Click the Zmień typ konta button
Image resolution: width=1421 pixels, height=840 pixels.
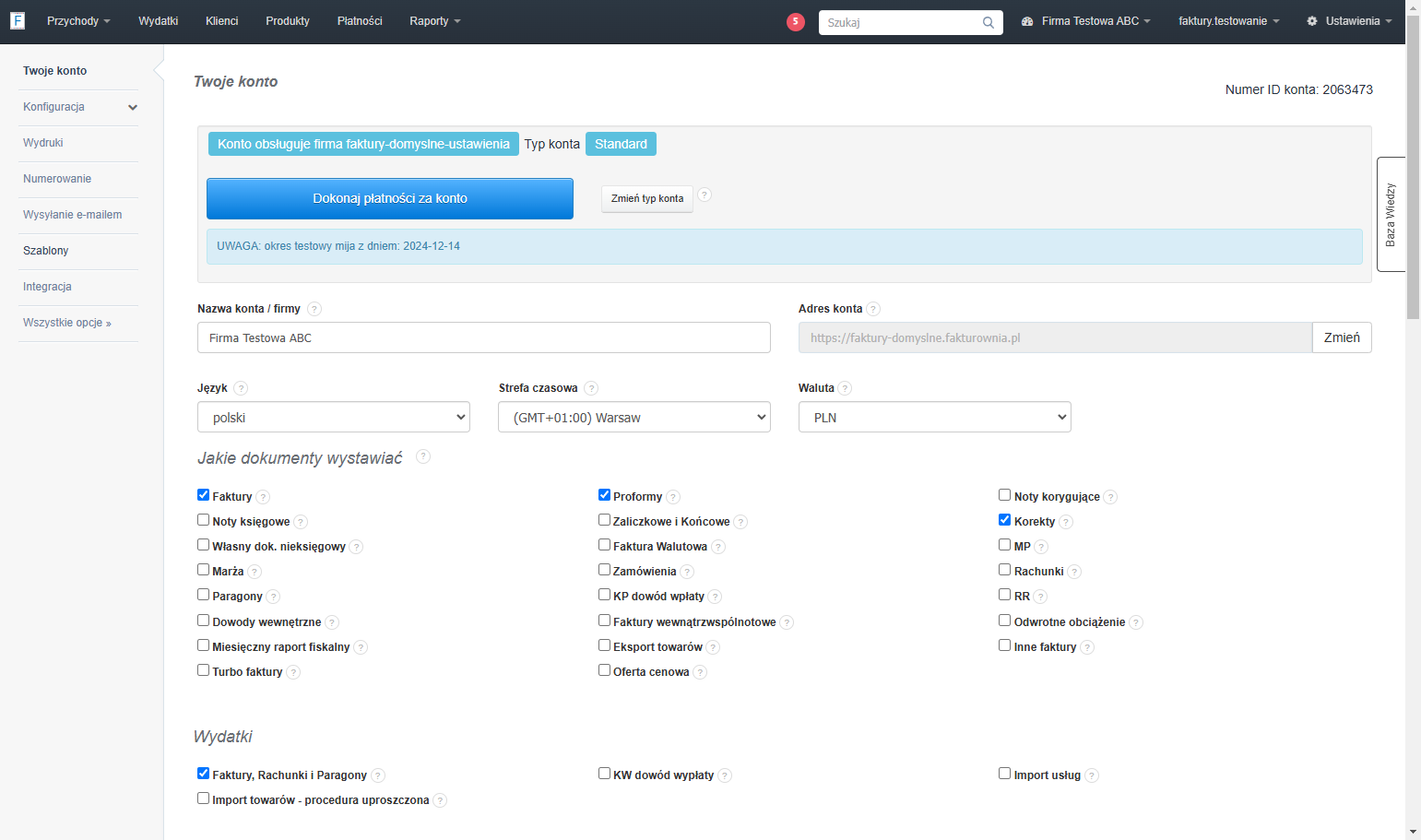647,198
